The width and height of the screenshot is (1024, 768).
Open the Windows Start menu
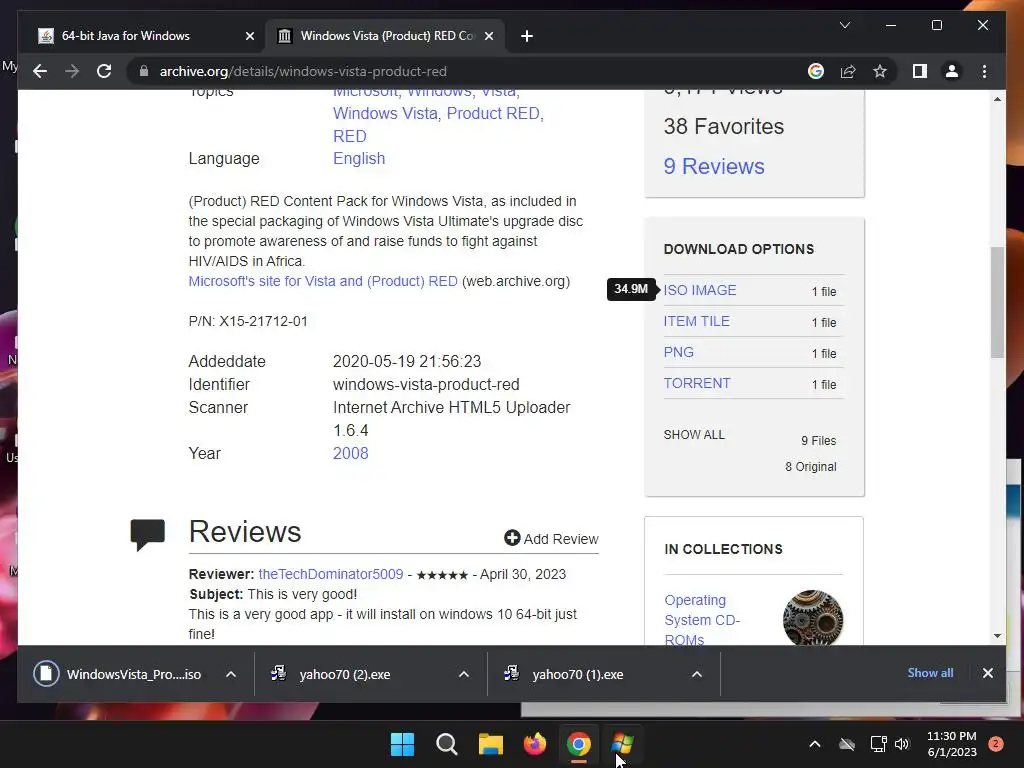click(x=402, y=744)
